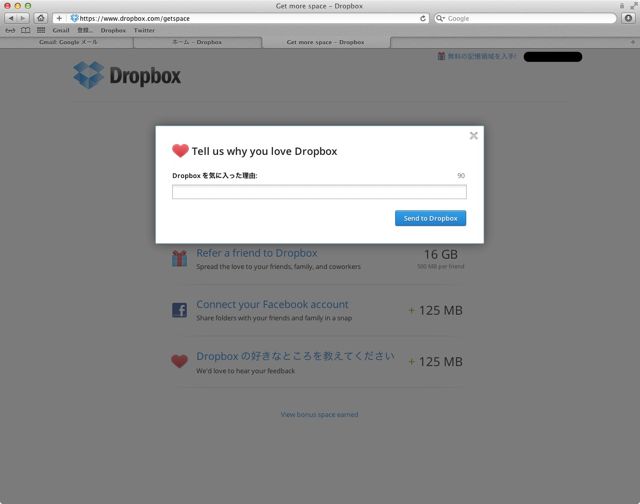This screenshot has width=640, height=504.
Task: Focus the Dropbox feedback text field
Action: pyautogui.click(x=319, y=192)
